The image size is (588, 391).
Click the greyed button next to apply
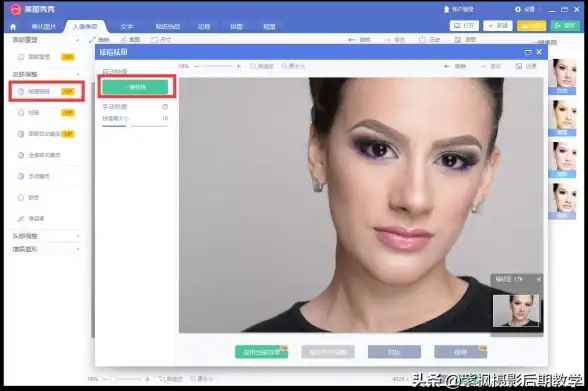pos(328,352)
